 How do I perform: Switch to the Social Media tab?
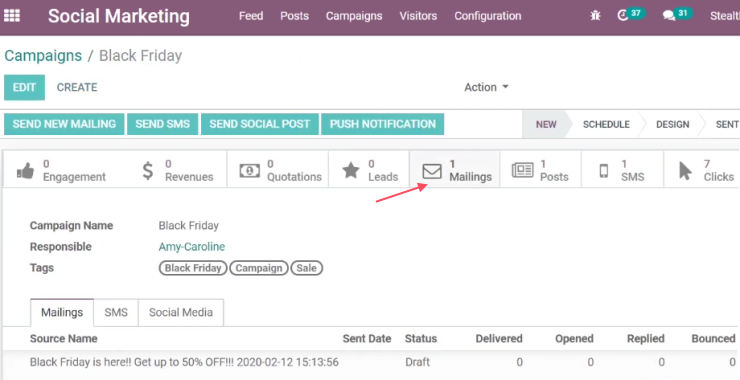tap(181, 312)
